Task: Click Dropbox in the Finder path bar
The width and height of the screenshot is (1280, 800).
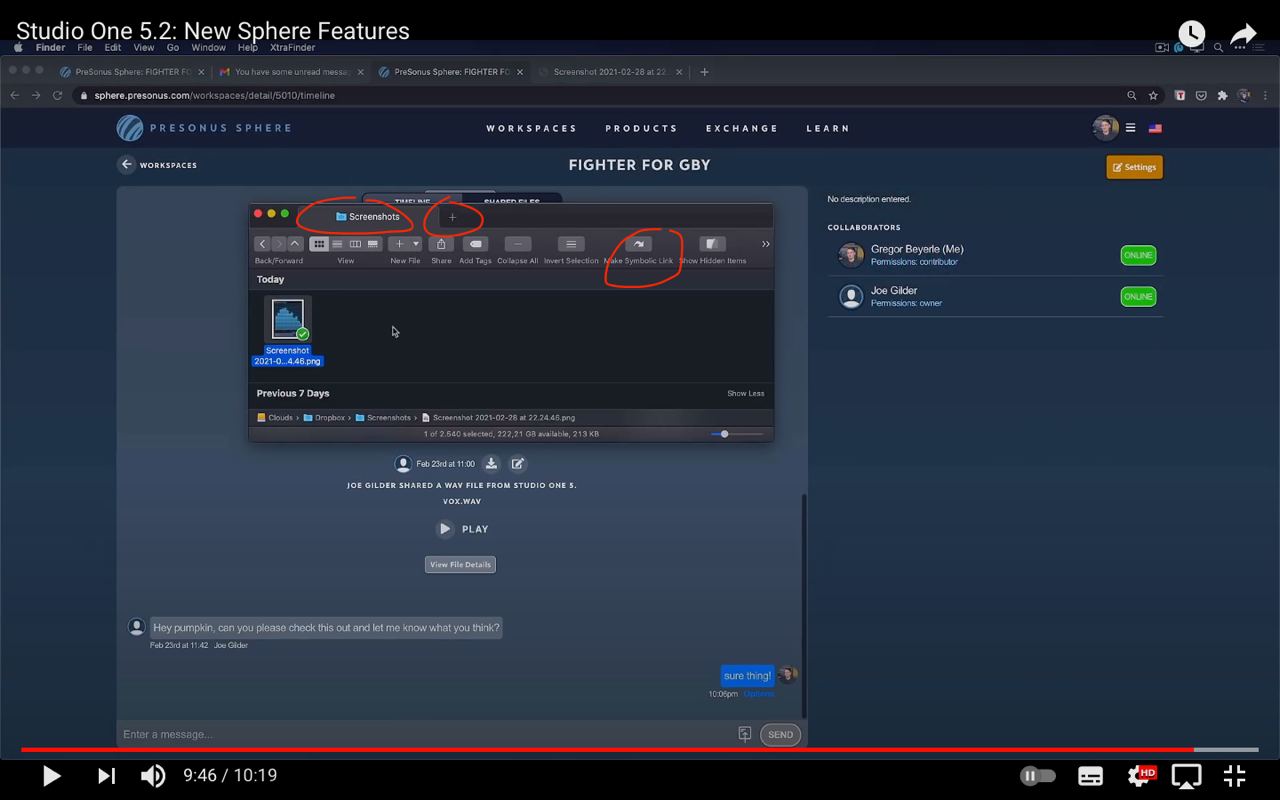Action: (324, 418)
